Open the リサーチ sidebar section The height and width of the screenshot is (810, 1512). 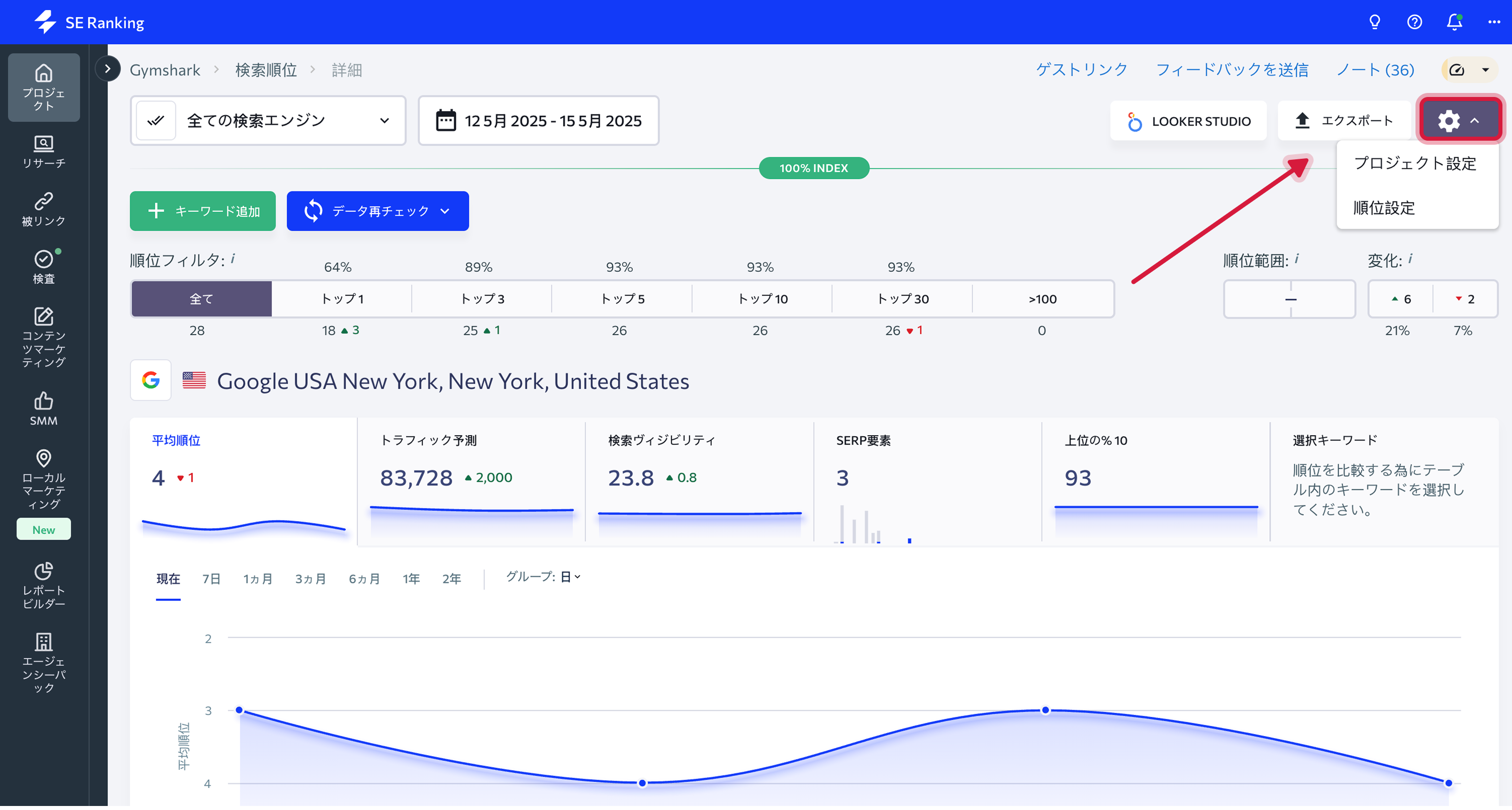(44, 151)
